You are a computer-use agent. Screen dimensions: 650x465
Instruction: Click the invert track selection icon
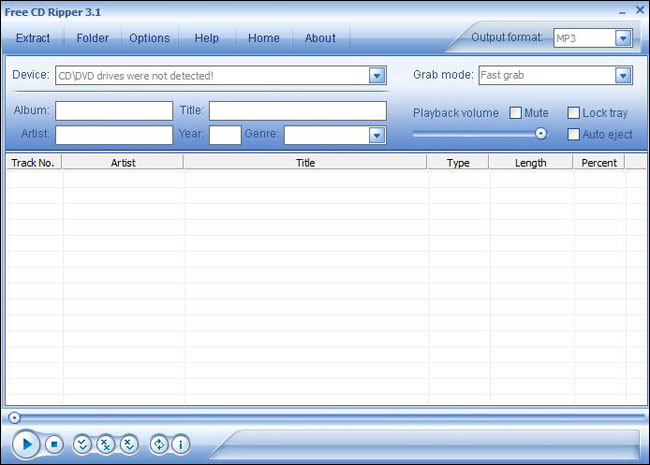pyautogui.click(x=129, y=444)
